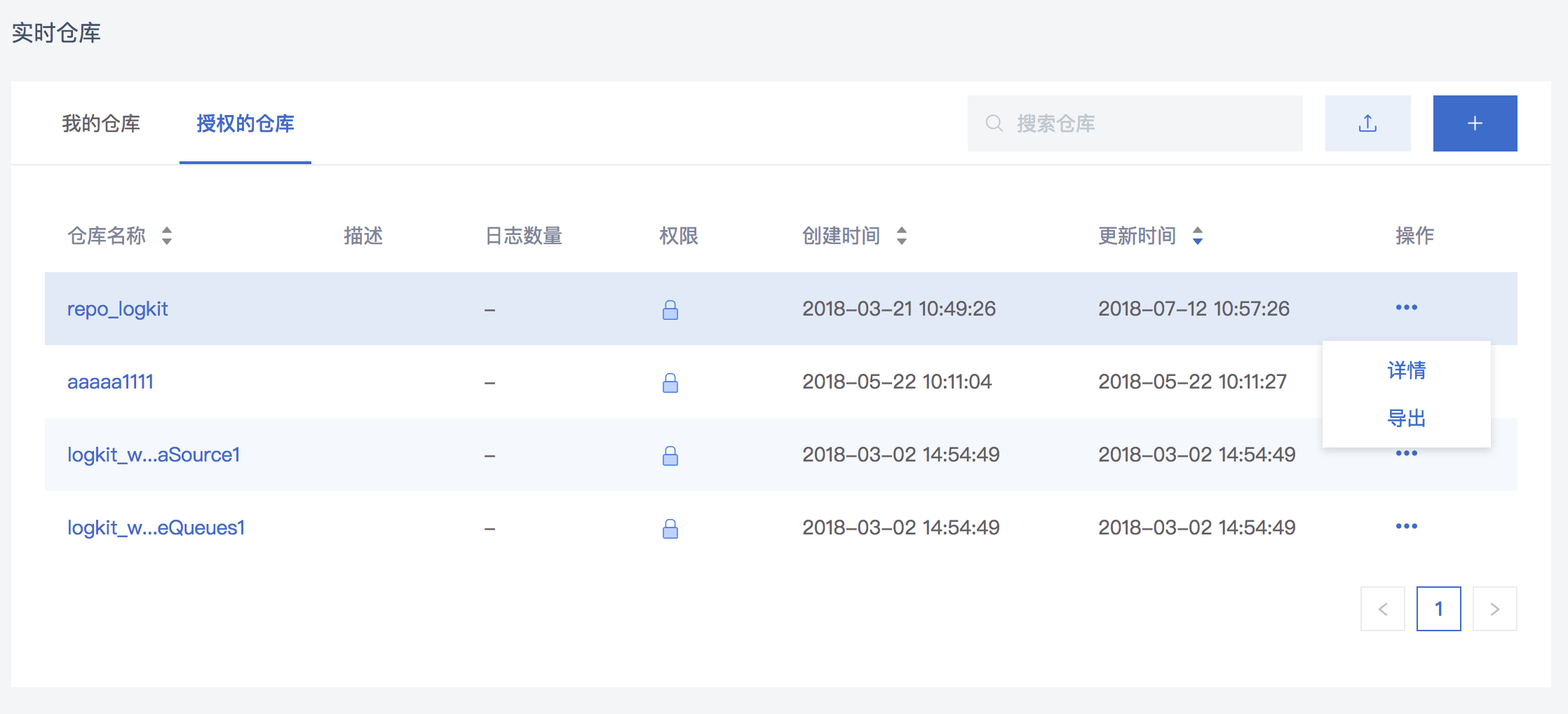Image resolution: width=1568 pixels, height=714 pixels.
Task: Go to the previous page arrow
Action: pyautogui.click(x=1383, y=609)
